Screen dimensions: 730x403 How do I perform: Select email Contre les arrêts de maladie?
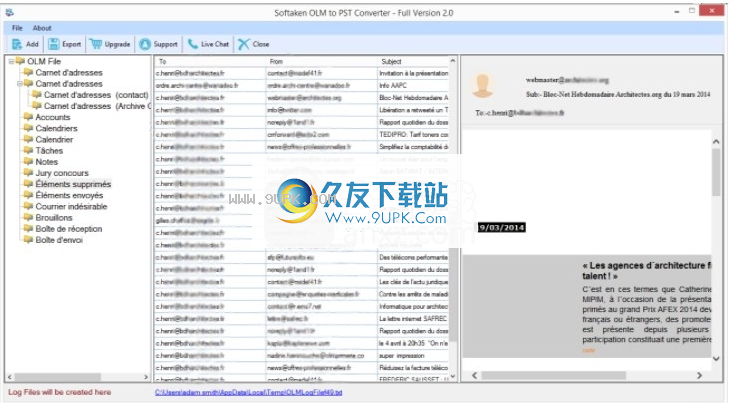(302, 294)
